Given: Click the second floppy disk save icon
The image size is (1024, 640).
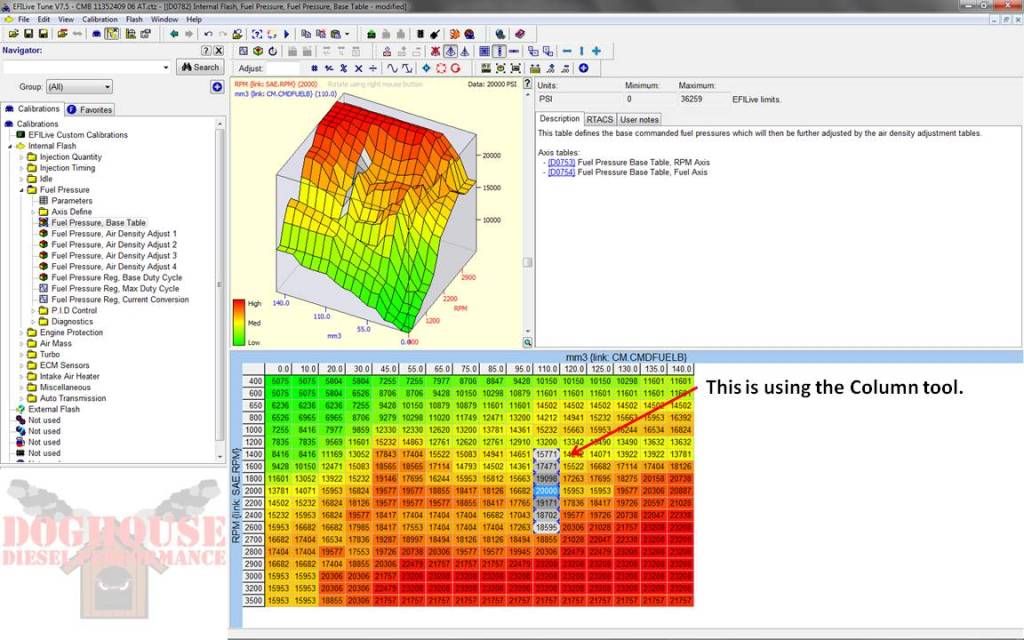Looking at the screenshot, I should click(x=43, y=33).
